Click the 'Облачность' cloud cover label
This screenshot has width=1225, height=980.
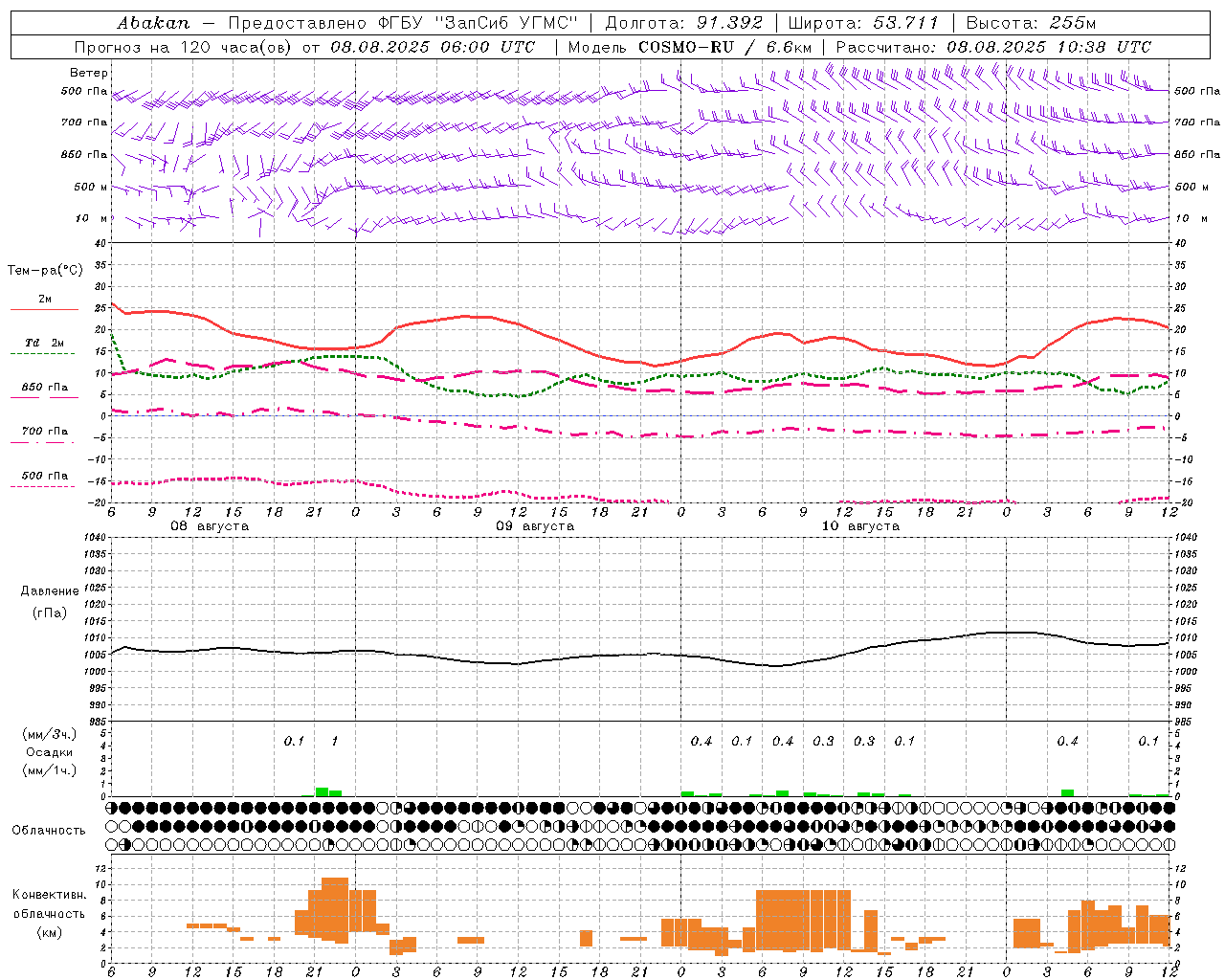49,831
